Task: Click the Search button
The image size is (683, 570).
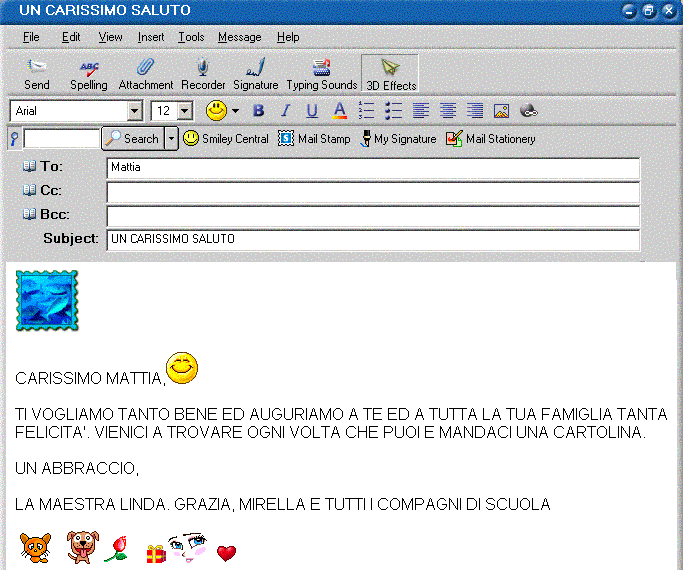Action: click(x=133, y=139)
